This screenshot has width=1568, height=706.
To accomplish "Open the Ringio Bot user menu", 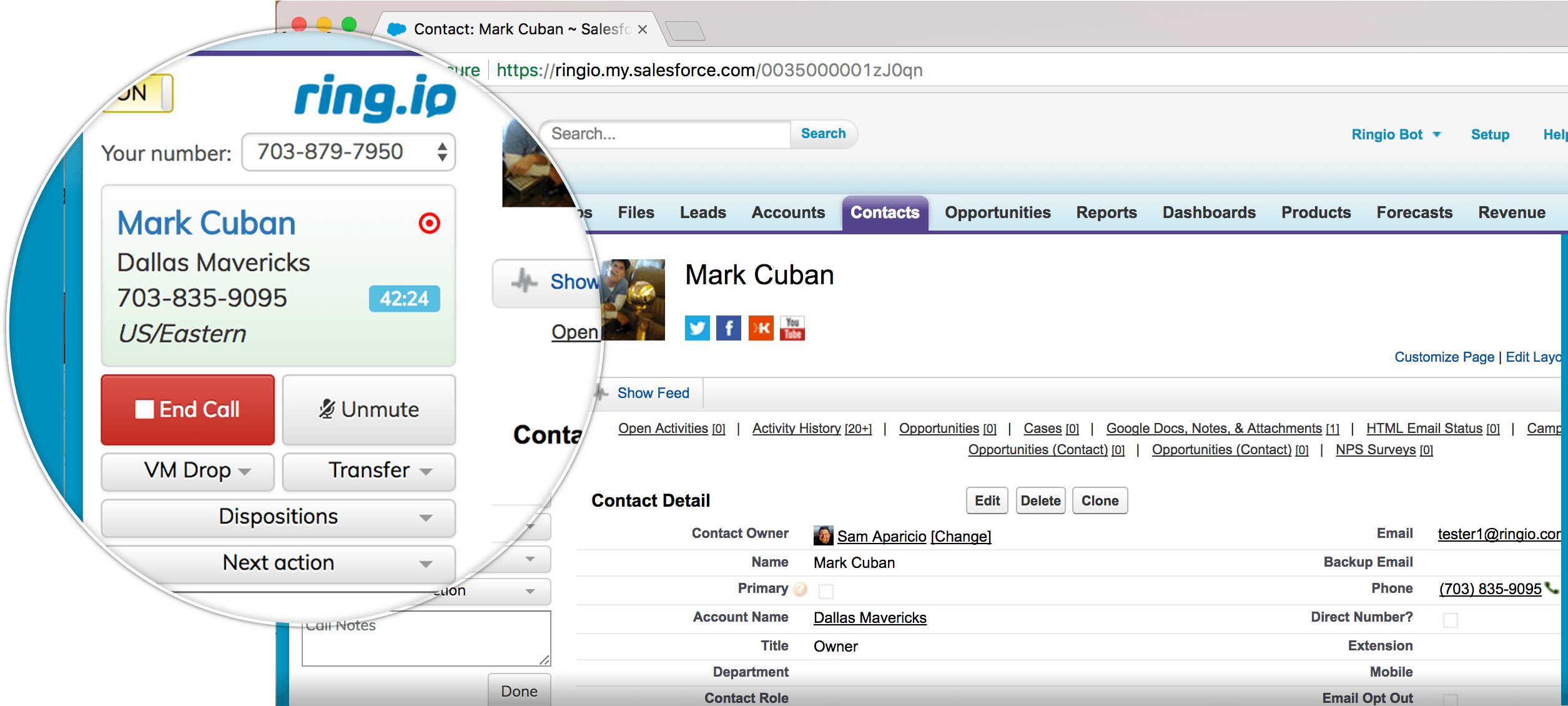I will click(x=1396, y=134).
